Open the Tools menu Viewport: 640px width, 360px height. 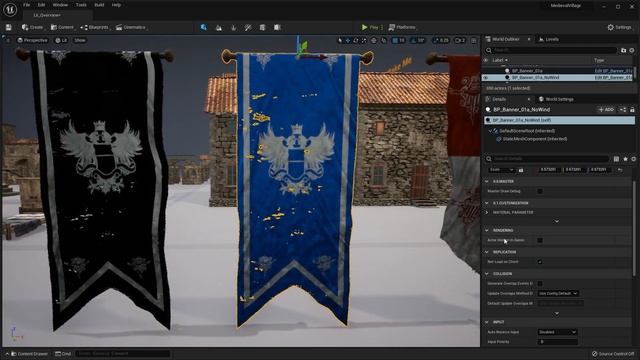click(x=81, y=5)
